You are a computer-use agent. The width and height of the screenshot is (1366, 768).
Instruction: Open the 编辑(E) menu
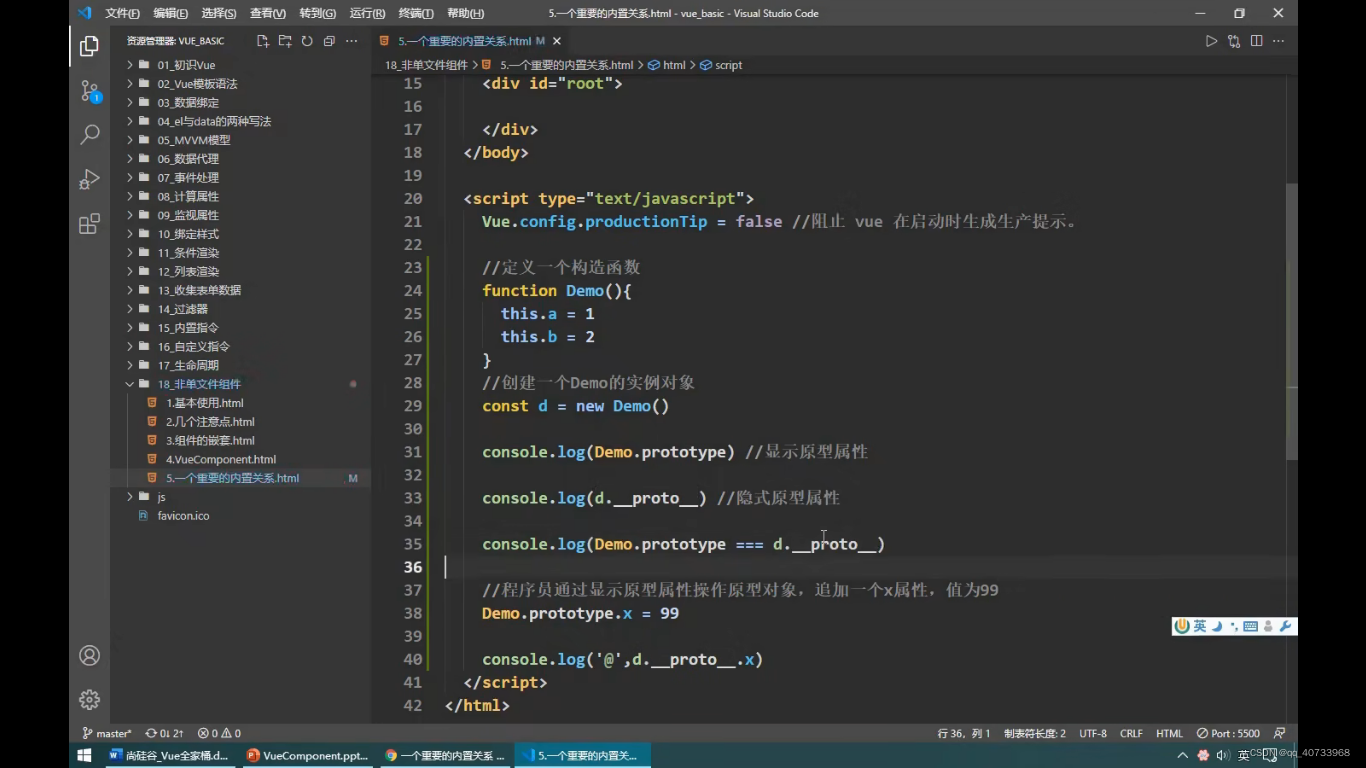click(x=170, y=13)
